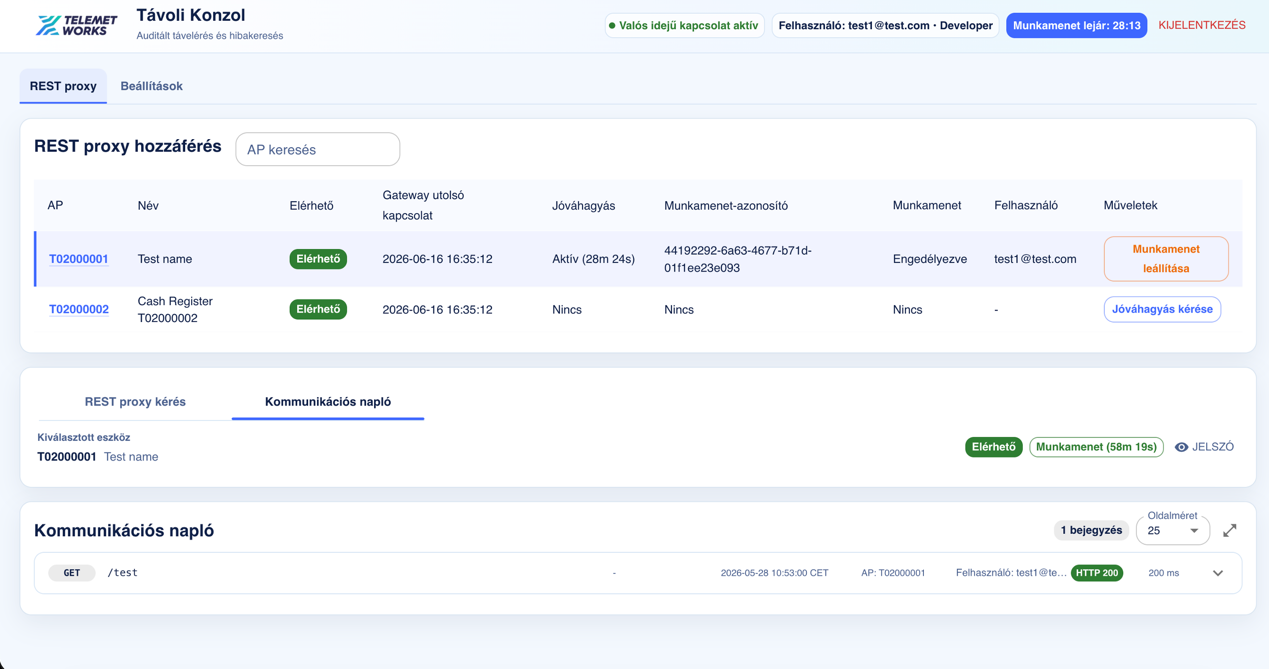This screenshot has width=1269, height=669.
Task: Click the Elérhető badge in the T02000001 row
Action: (x=318, y=259)
